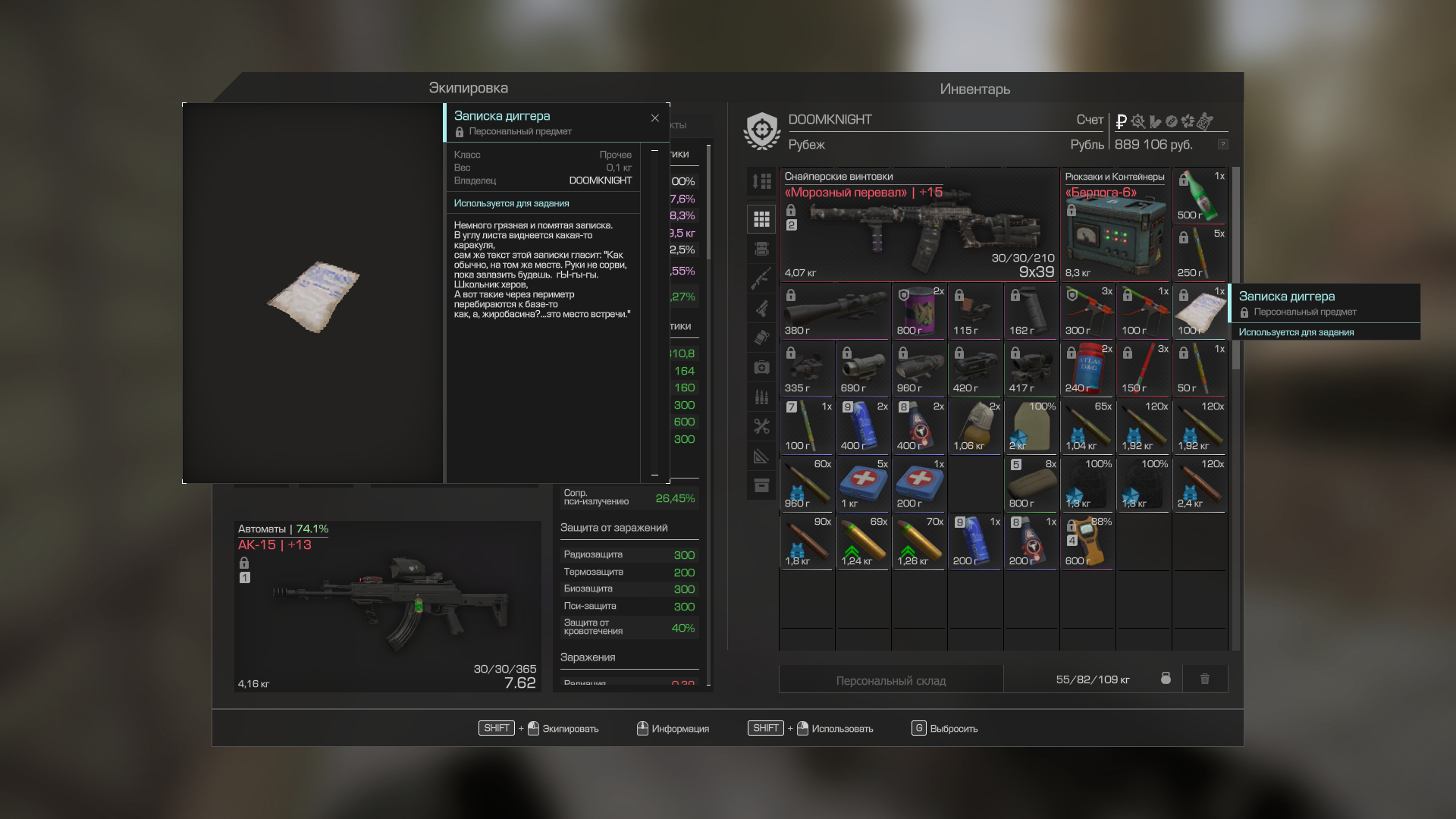The width and height of the screenshot is (1456, 819).
Task: Click the Защита от кровотечения 40% row
Action: [x=629, y=627]
